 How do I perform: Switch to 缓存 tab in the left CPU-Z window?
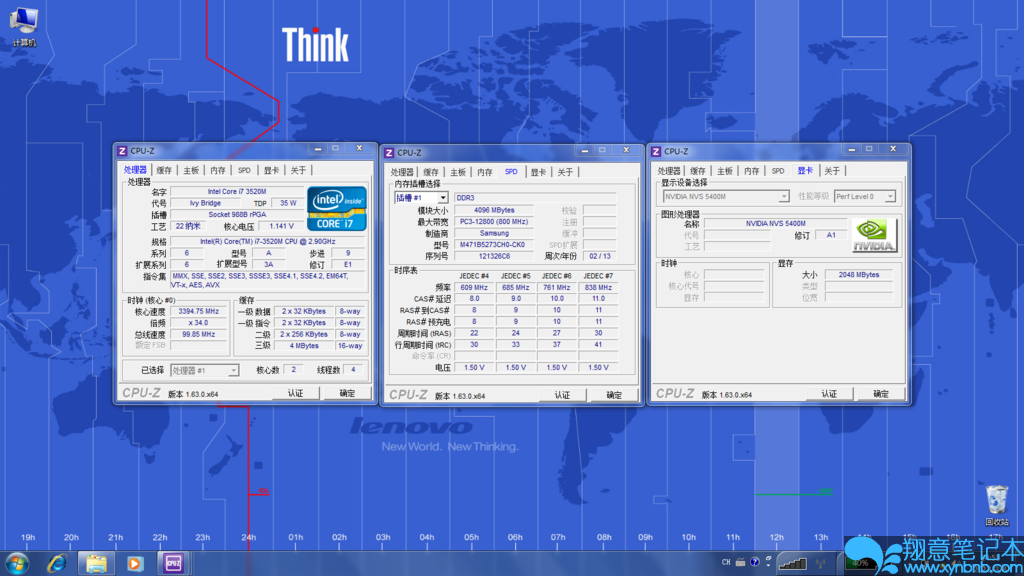click(x=164, y=171)
